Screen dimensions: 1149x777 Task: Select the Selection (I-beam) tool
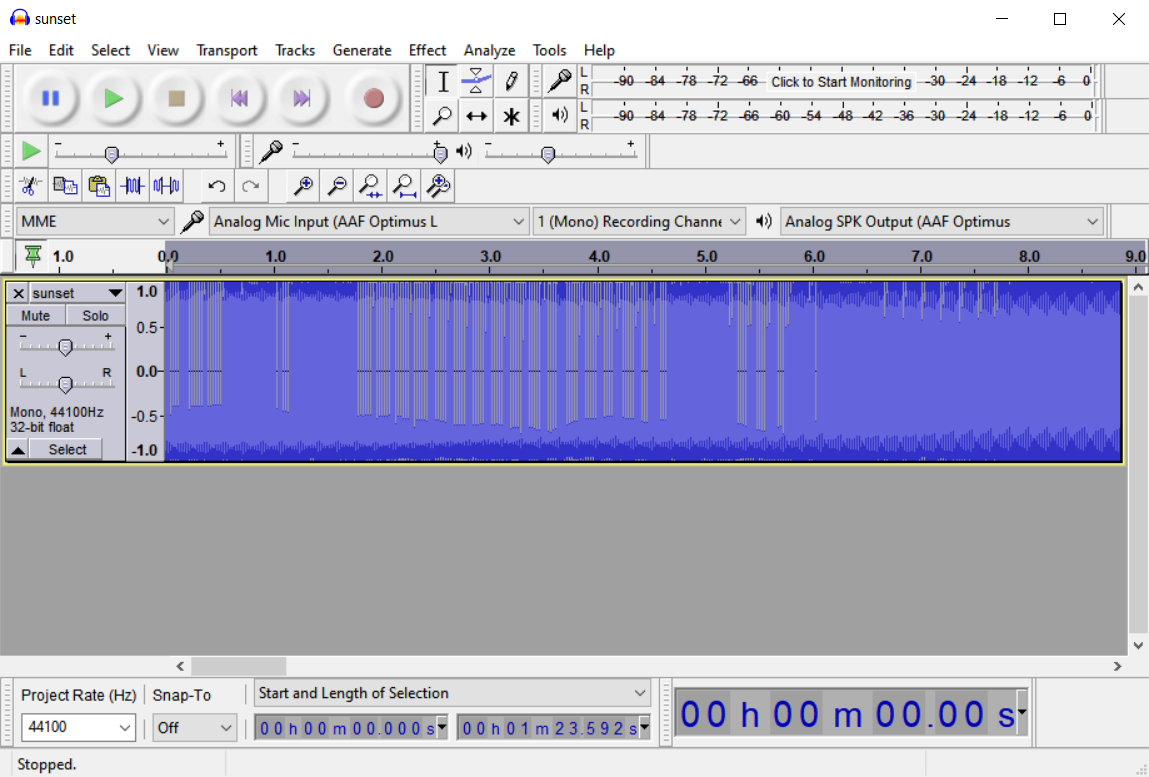[443, 81]
